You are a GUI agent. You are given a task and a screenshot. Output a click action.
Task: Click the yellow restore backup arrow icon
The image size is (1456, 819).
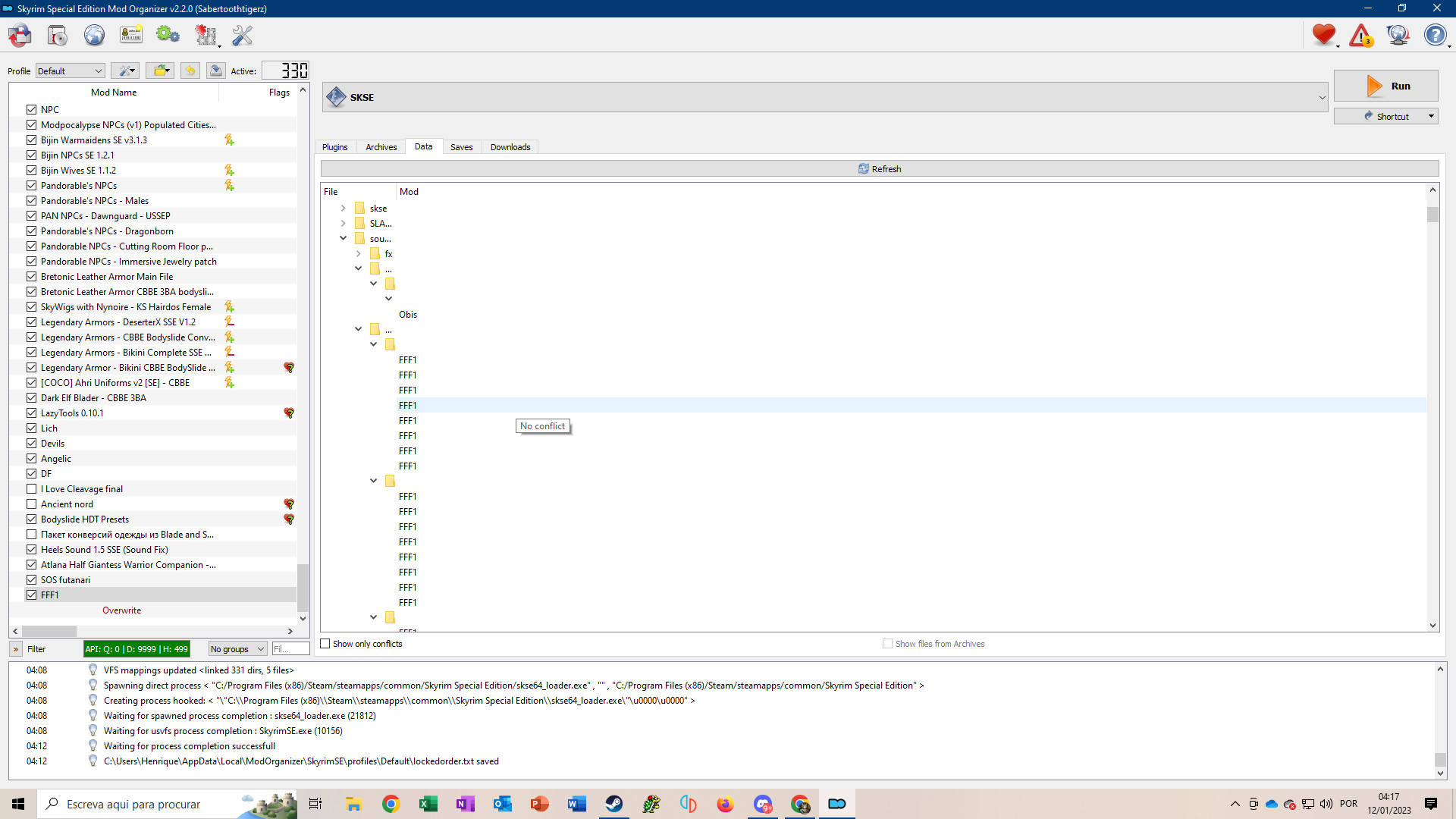pyautogui.click(x=190, y=71)
